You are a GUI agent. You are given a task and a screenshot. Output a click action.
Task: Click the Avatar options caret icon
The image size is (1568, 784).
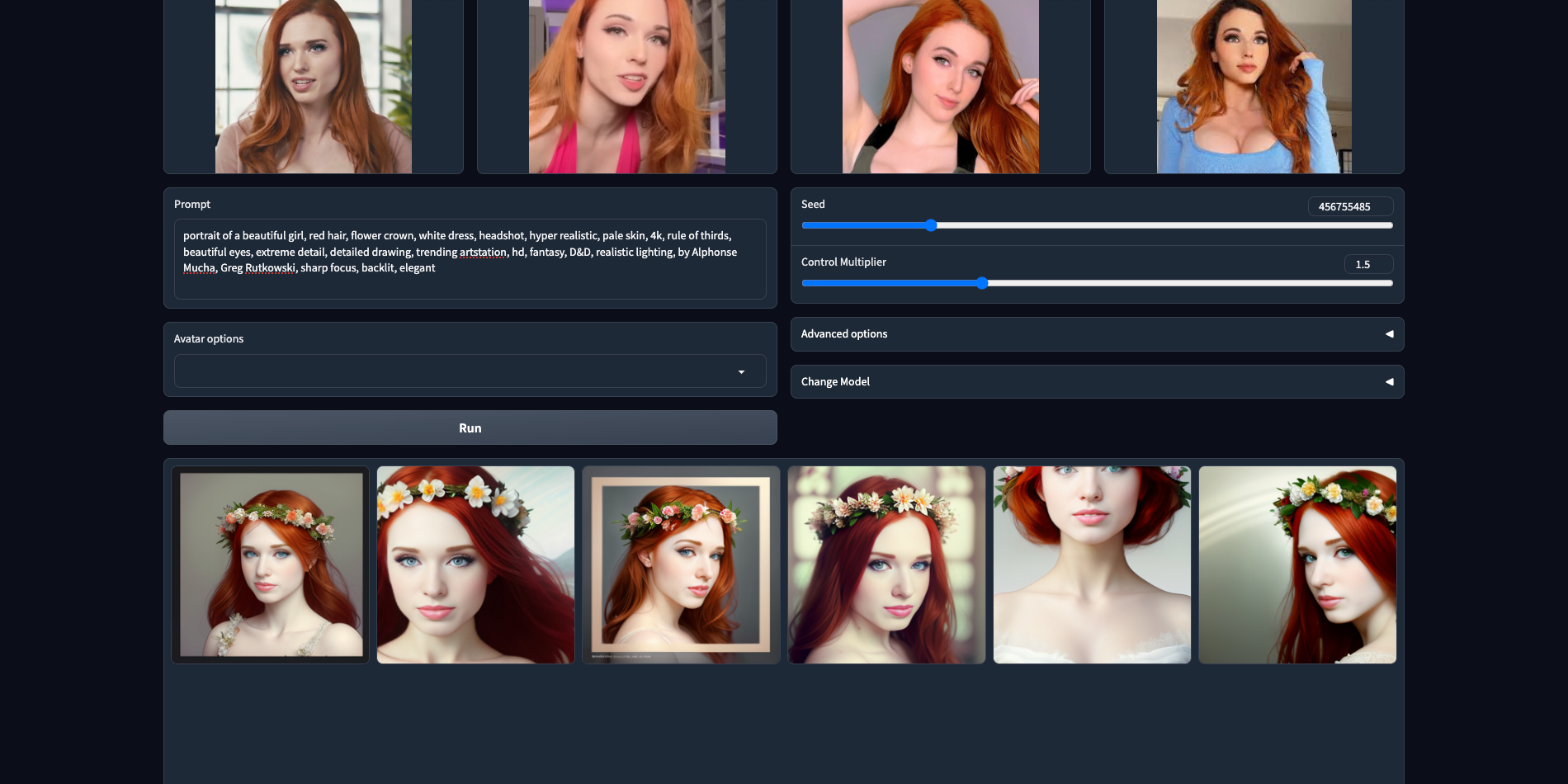pyautogui.click(x=741, y=372)
